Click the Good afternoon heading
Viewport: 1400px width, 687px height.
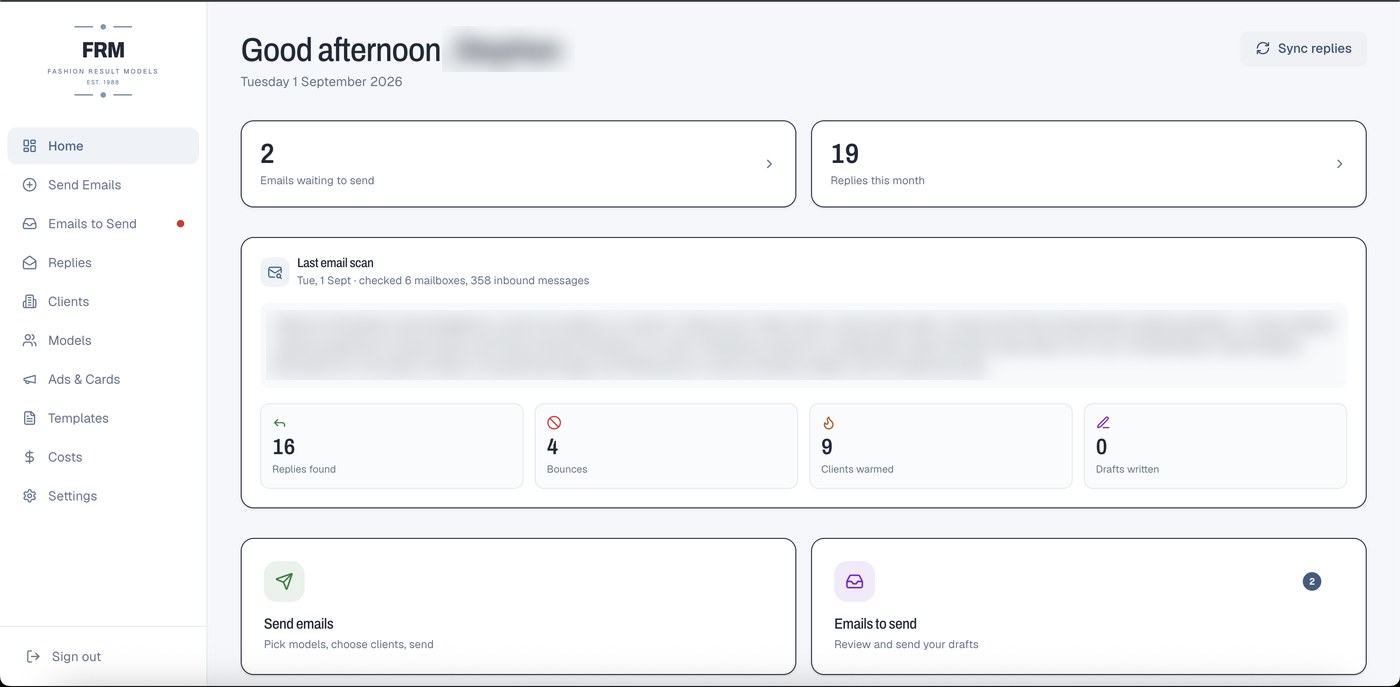pos(341,50)
